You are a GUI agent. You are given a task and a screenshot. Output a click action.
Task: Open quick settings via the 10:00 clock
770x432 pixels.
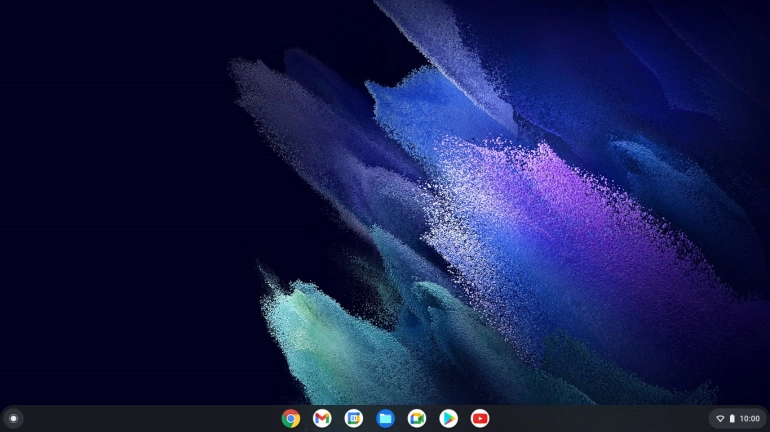(749, 418)
